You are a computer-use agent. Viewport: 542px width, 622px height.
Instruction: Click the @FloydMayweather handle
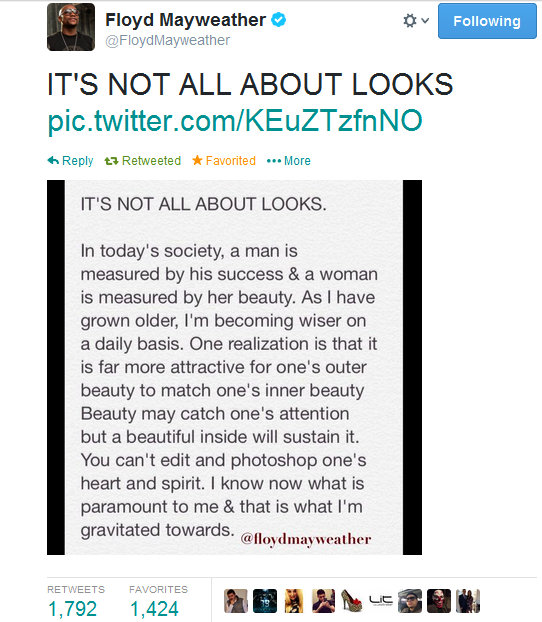(167, 40)
